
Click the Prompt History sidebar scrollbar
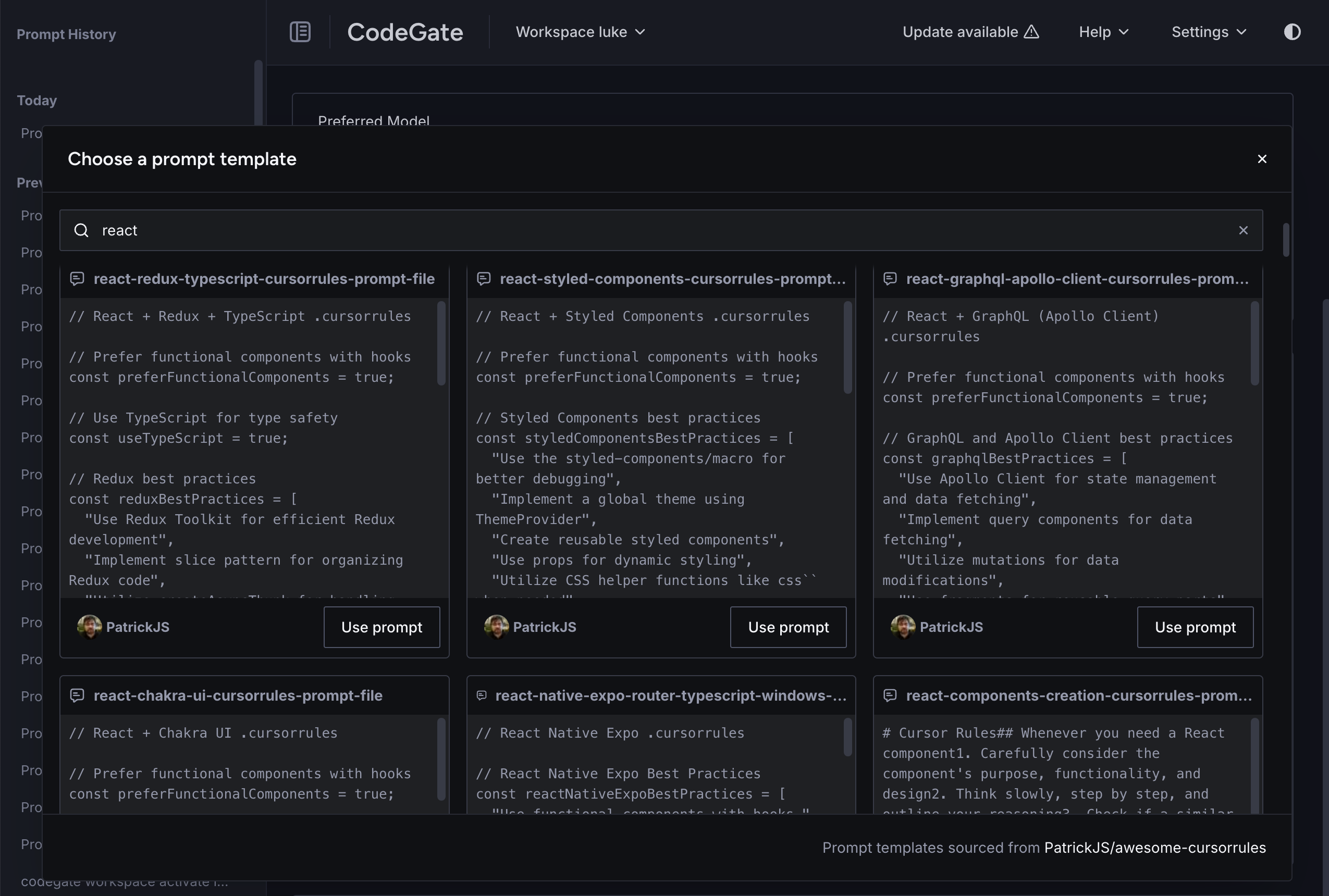click(259, 93)
